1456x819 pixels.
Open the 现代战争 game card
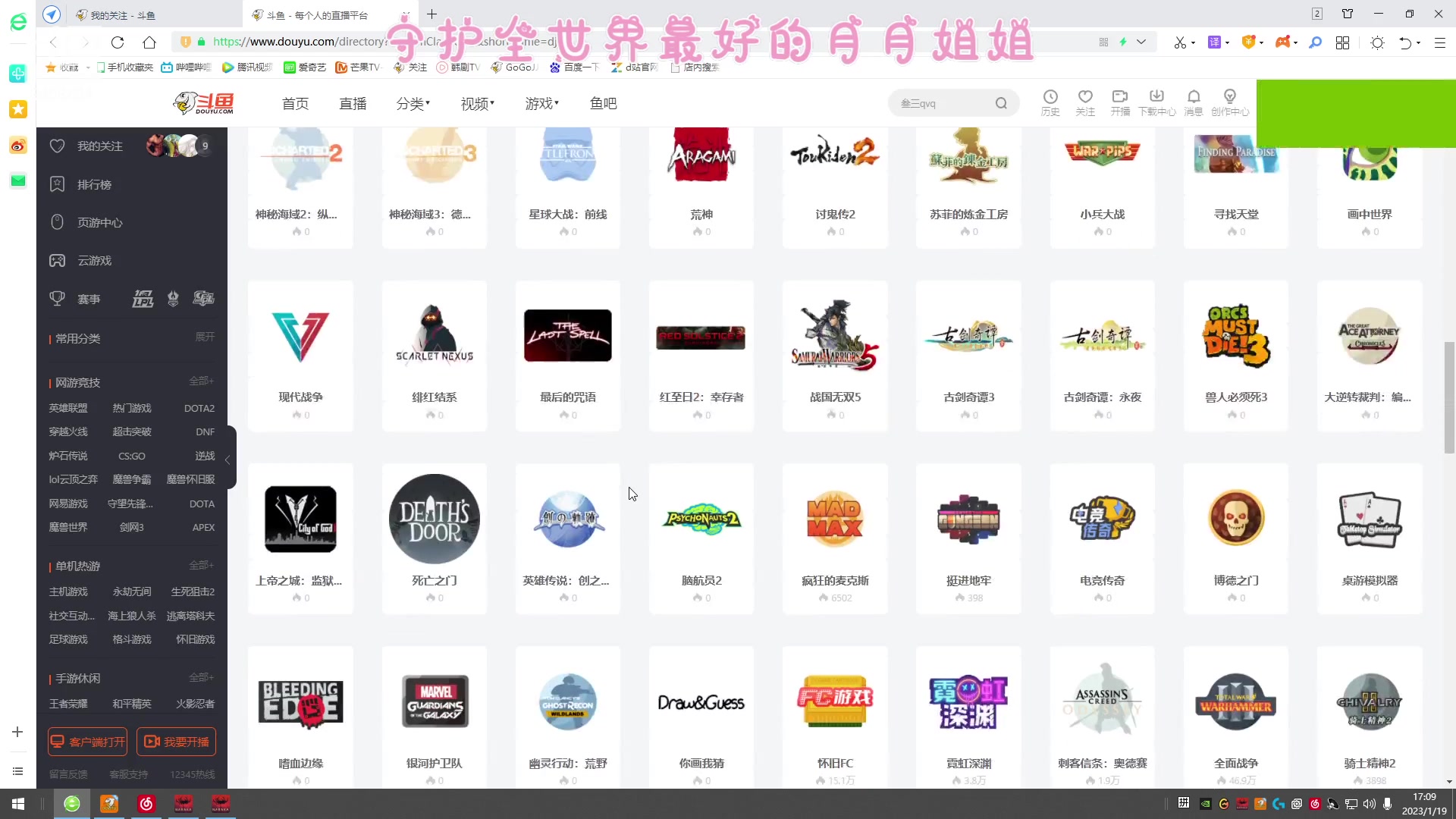point(300,356)
